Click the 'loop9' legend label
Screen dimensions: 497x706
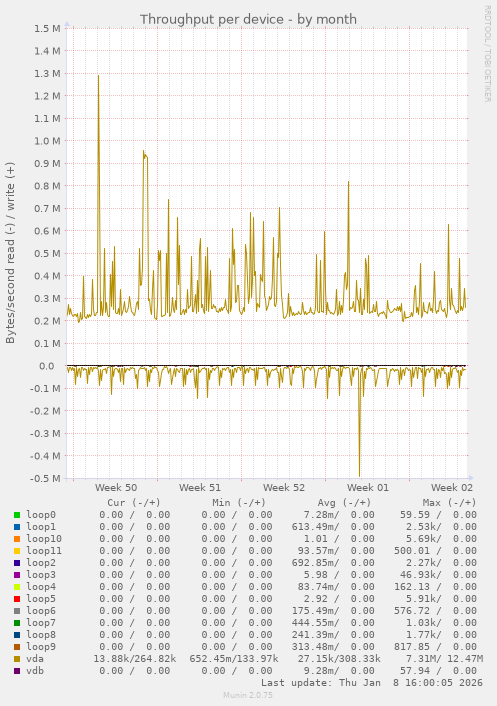coord(41,647)
